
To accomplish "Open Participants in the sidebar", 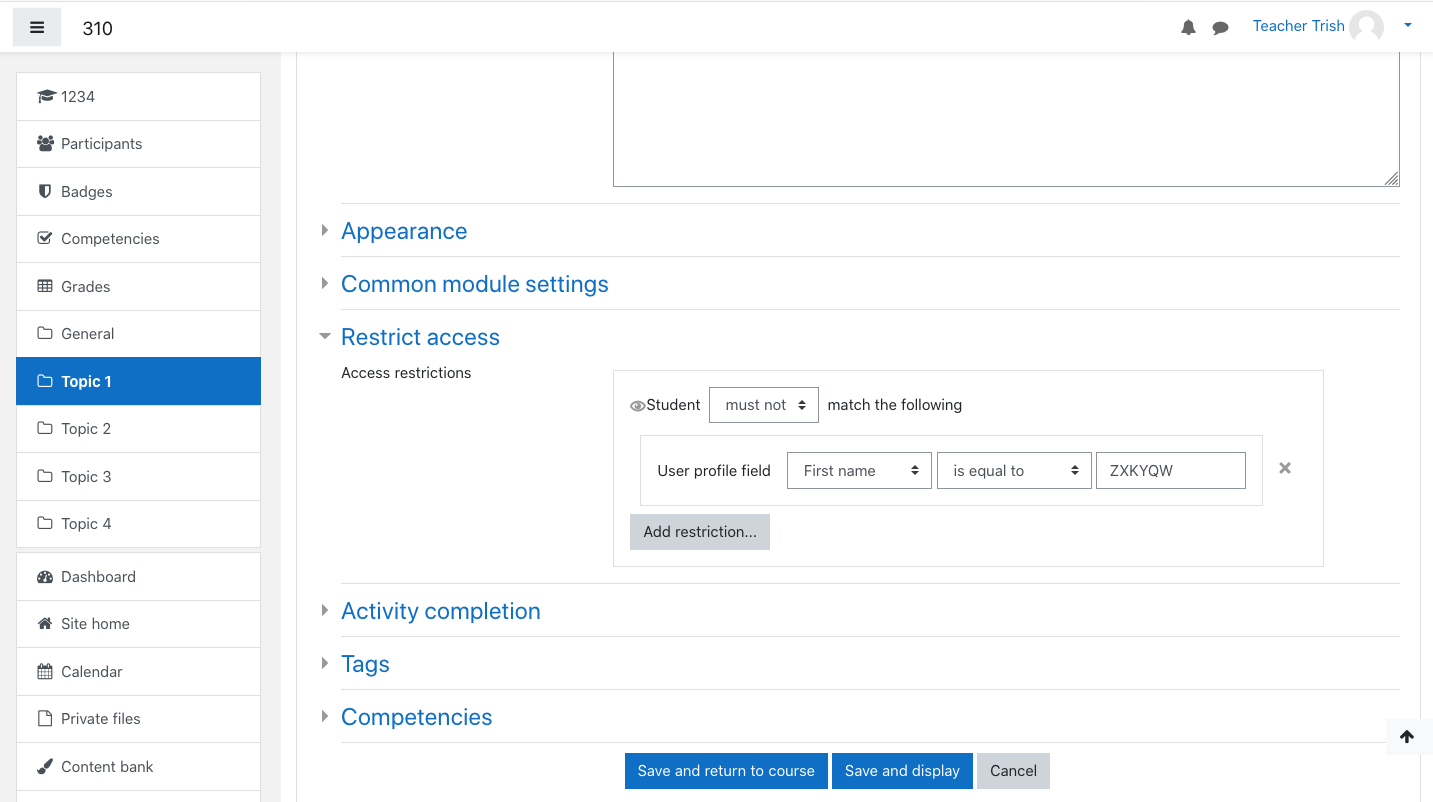I will [x=139, y=144].
